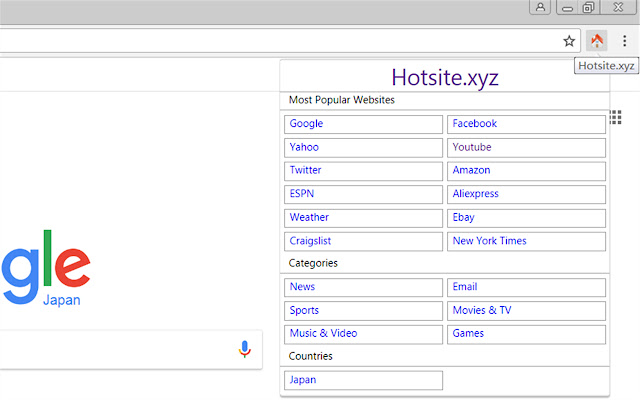The image size is (640, 400).
Task: Go to Twitter from the popup
Action: pyautogui.click(x=363, y=171)
